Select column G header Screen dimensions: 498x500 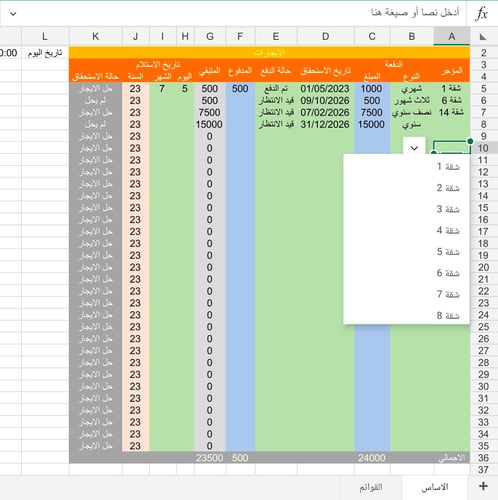click(x=210, y=36)
